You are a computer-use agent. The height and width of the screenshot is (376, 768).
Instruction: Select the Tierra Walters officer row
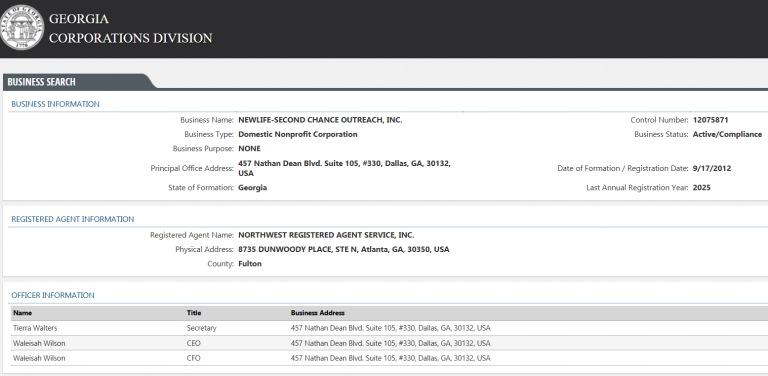click(389, 328)
